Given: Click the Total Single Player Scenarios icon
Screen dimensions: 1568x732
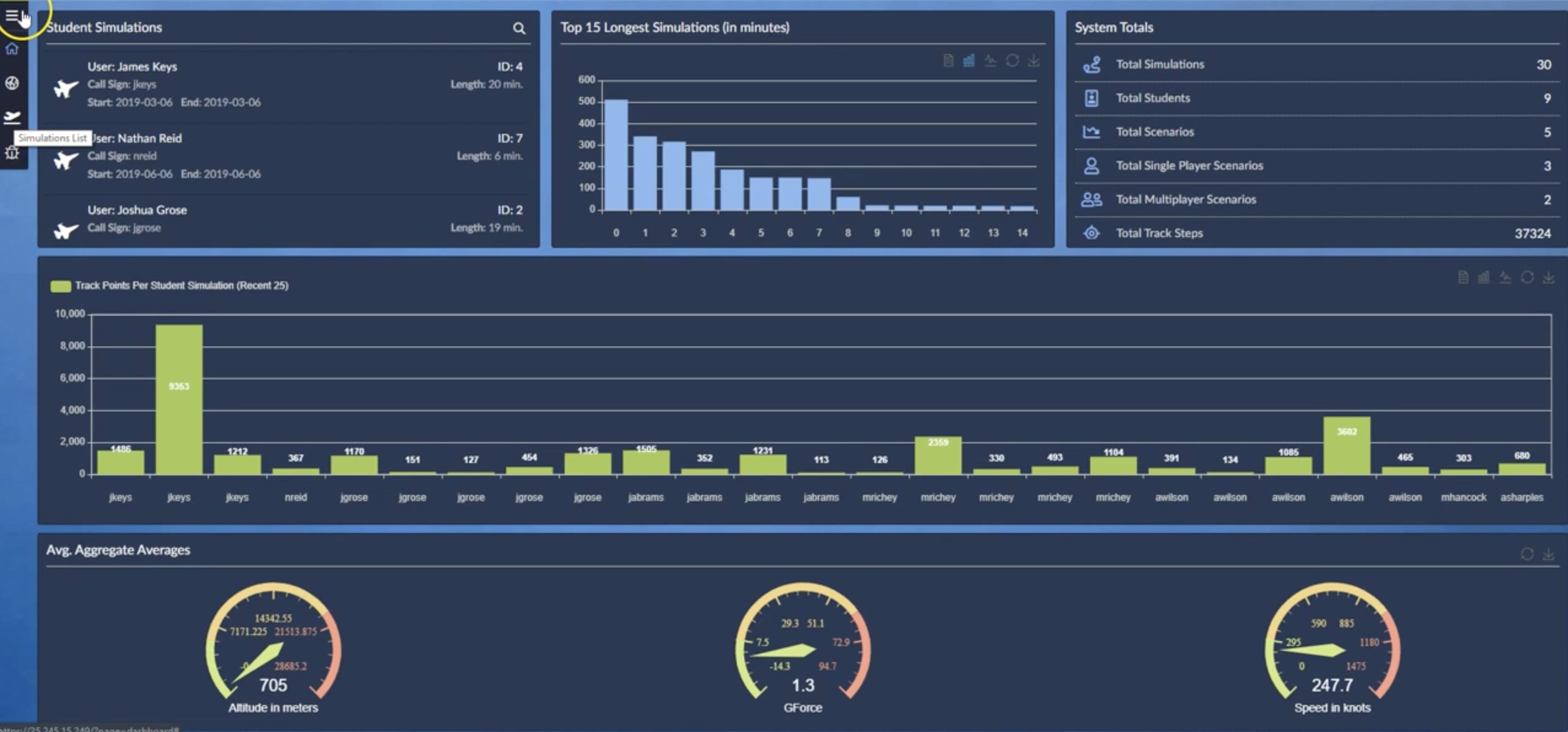Looking at the screenshot, I should [x=1092, y=166].
